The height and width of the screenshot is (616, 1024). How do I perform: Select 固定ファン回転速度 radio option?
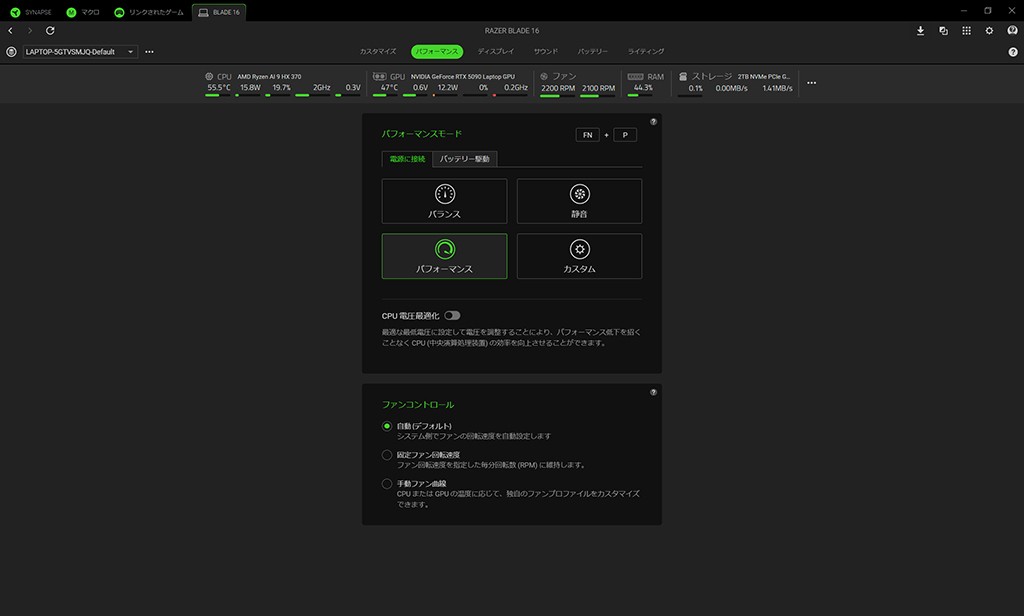tap(387, 455)
